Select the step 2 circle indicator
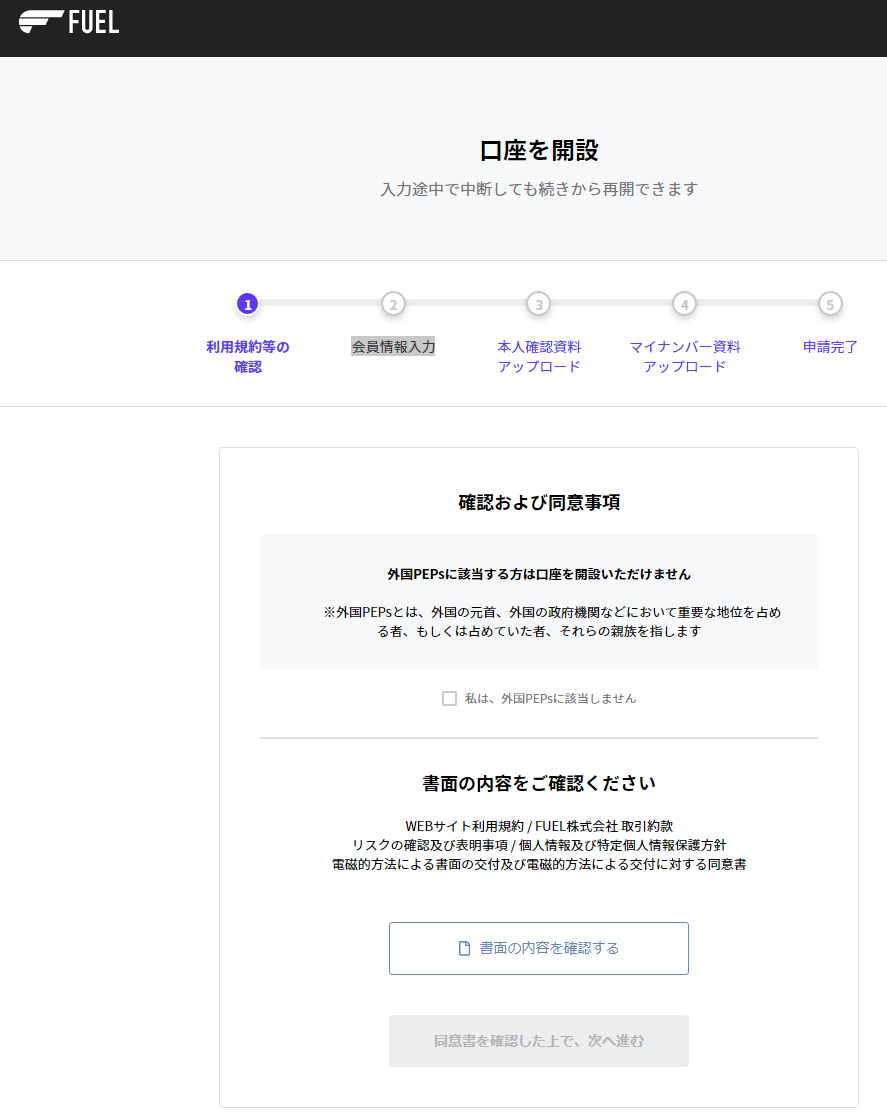Viewport: 887px width, 1118px height. coord(393,304)
